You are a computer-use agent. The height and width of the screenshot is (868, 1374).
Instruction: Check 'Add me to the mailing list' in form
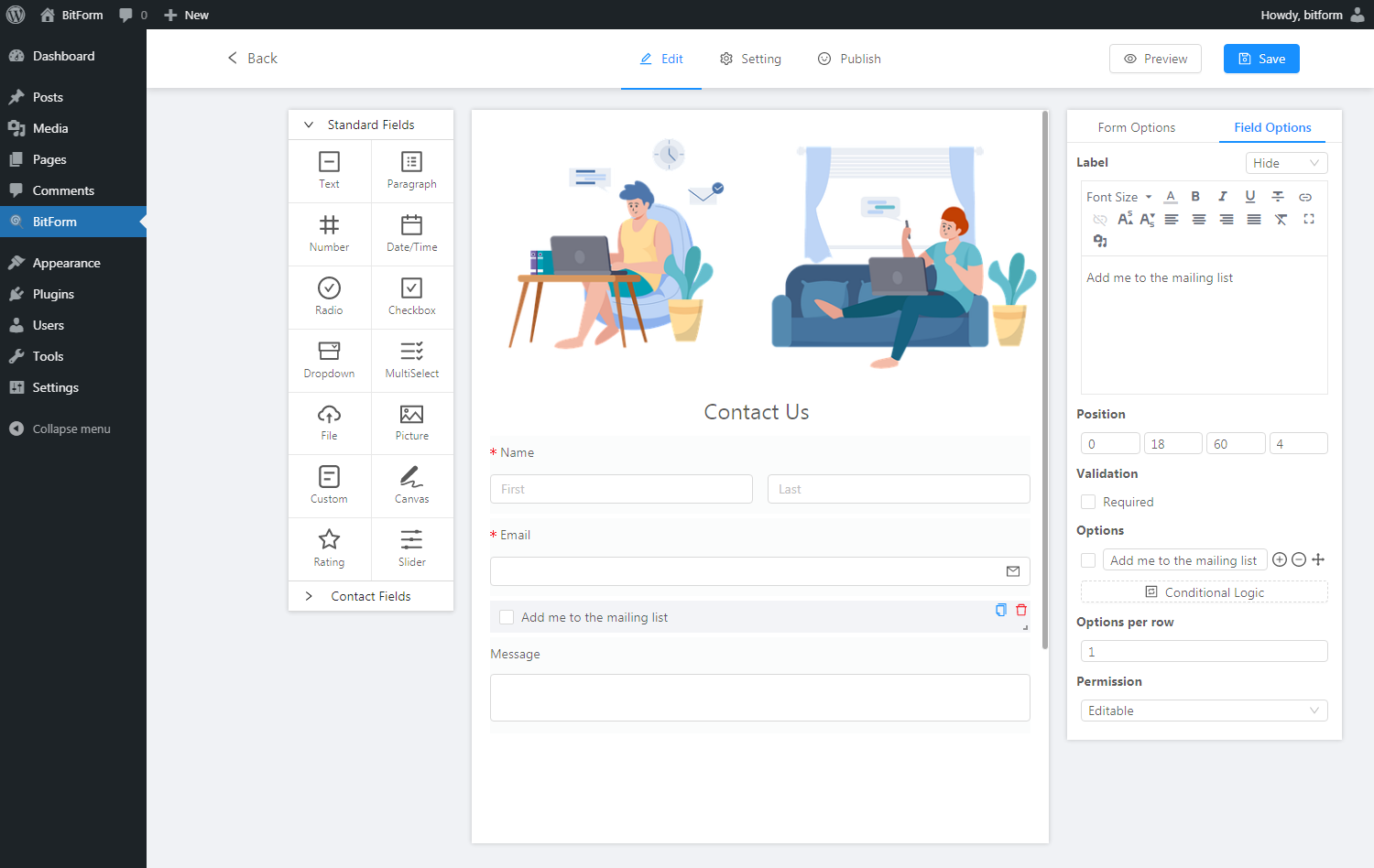pos(507,617)
